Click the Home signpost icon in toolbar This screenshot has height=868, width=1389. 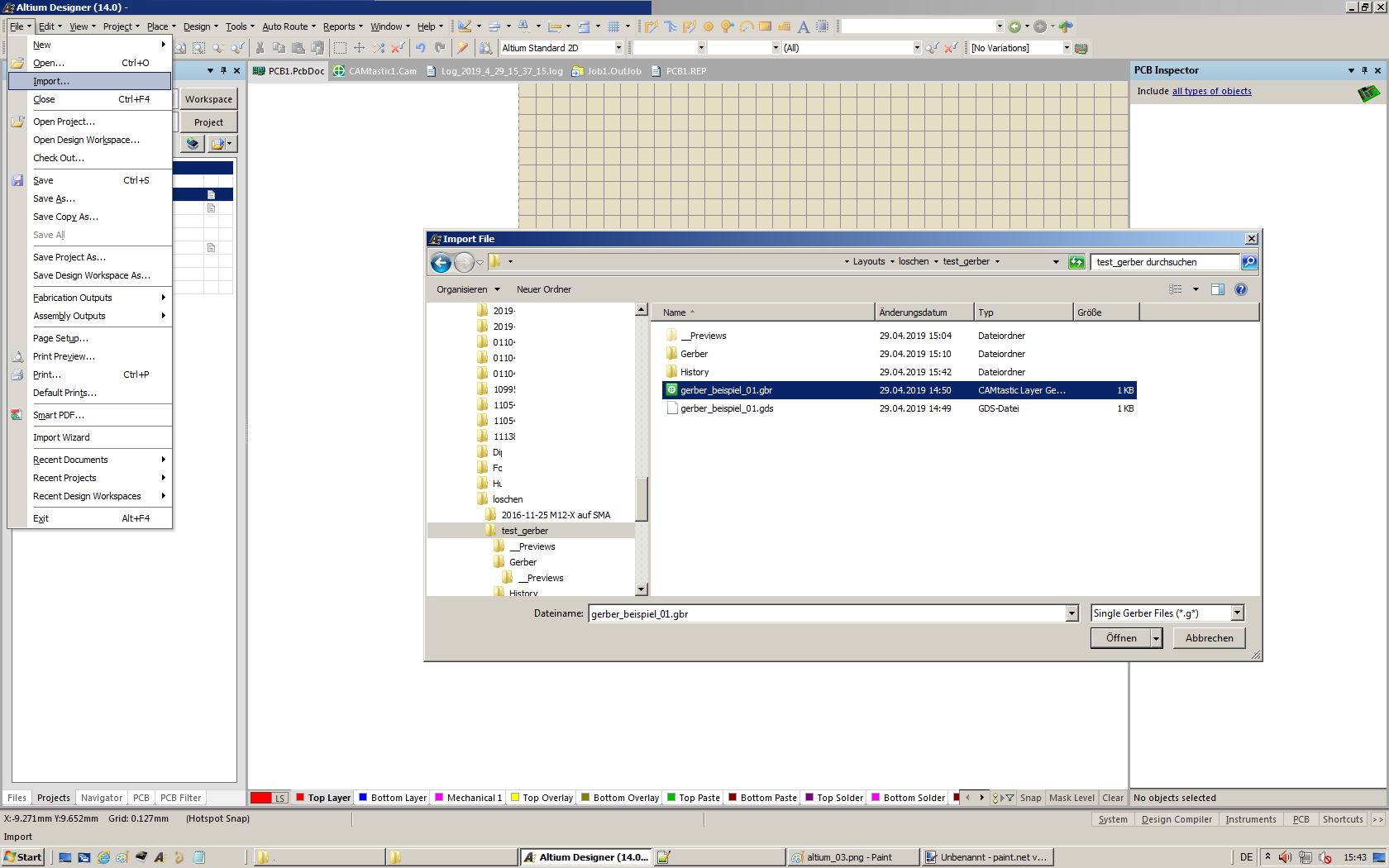(1066, 26)
